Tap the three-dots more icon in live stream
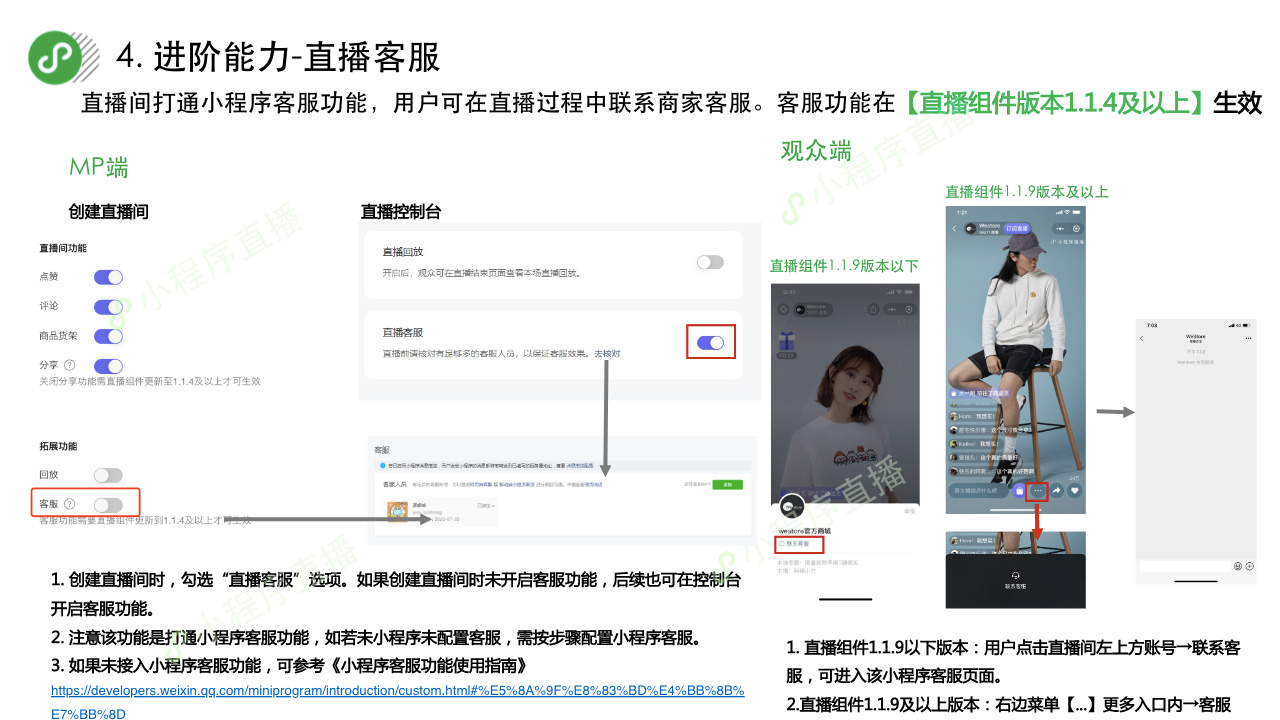1280x720 pixels. click(x=1038, y=491)
